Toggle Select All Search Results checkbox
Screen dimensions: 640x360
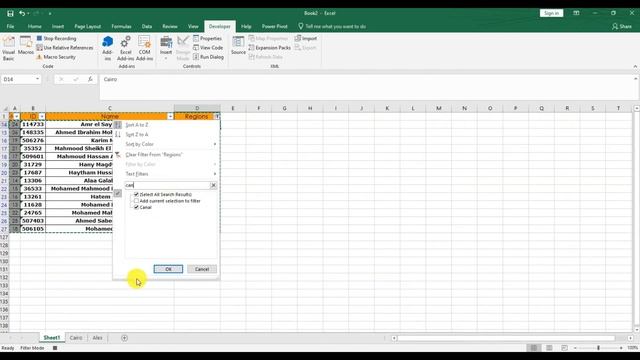coord(136,195)
